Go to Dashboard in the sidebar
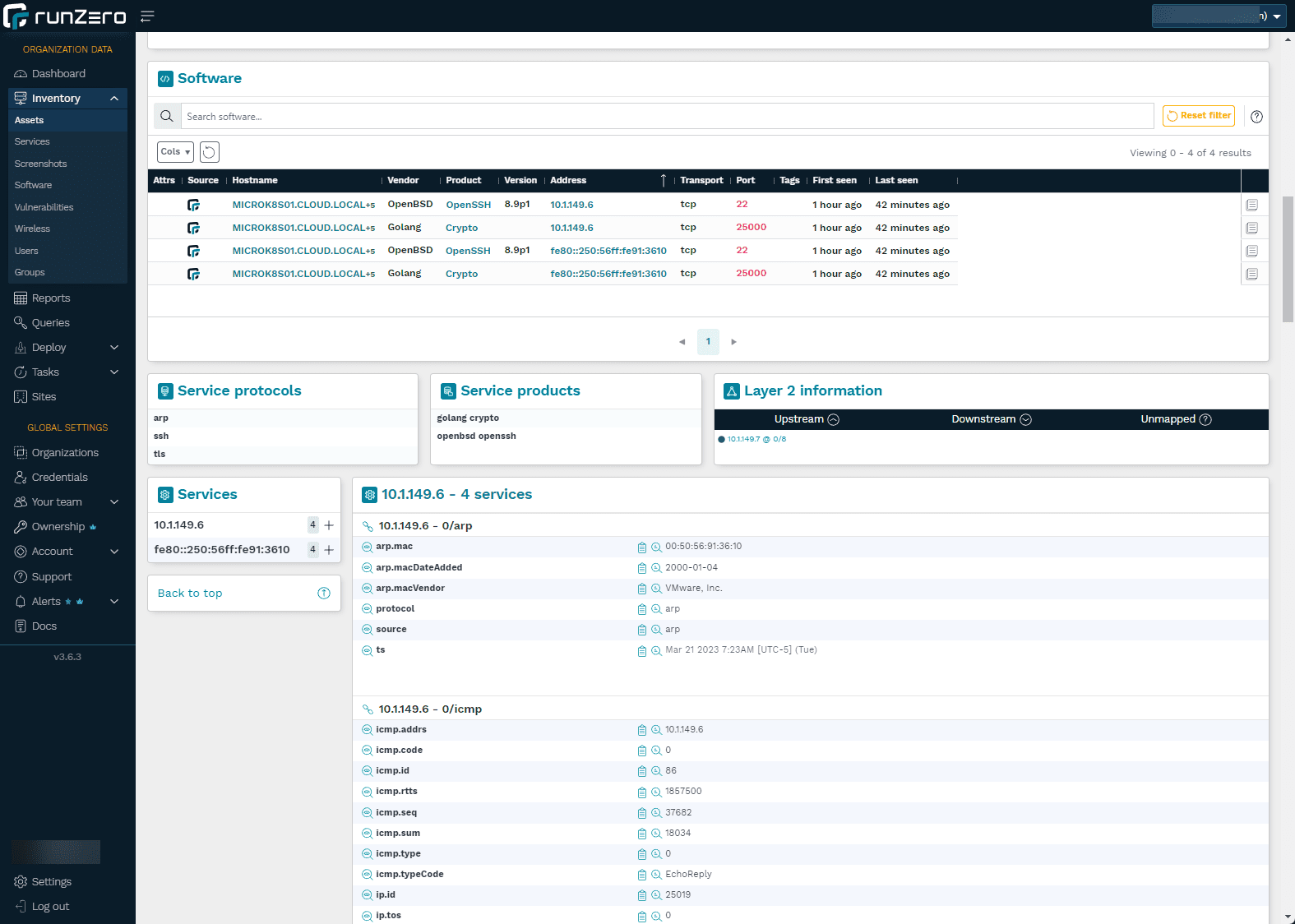Viewport: 1295px width, 924px height. click(x=58, y=74)
